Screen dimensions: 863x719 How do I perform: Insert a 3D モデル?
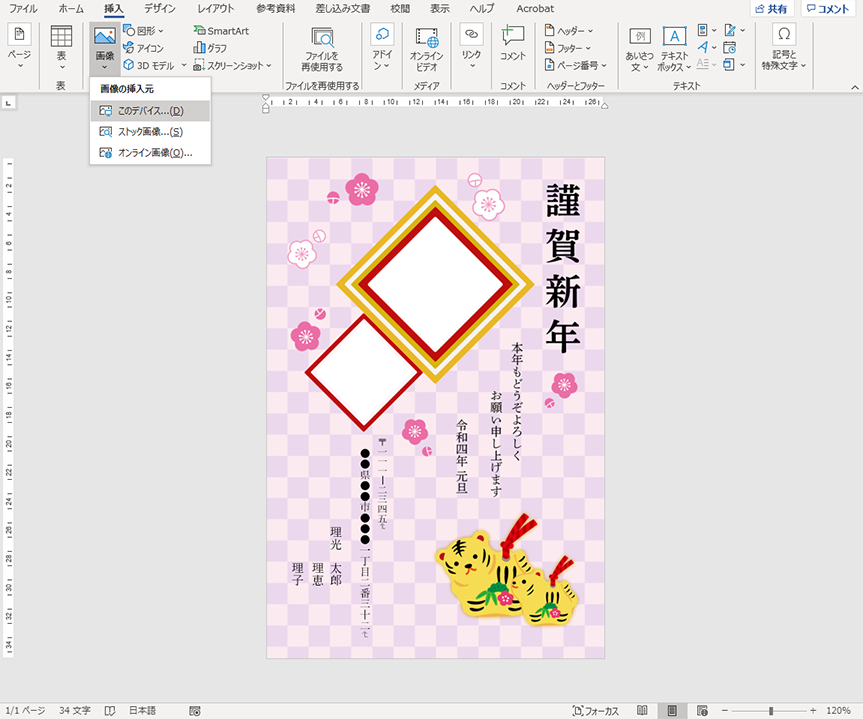[149, 65]
